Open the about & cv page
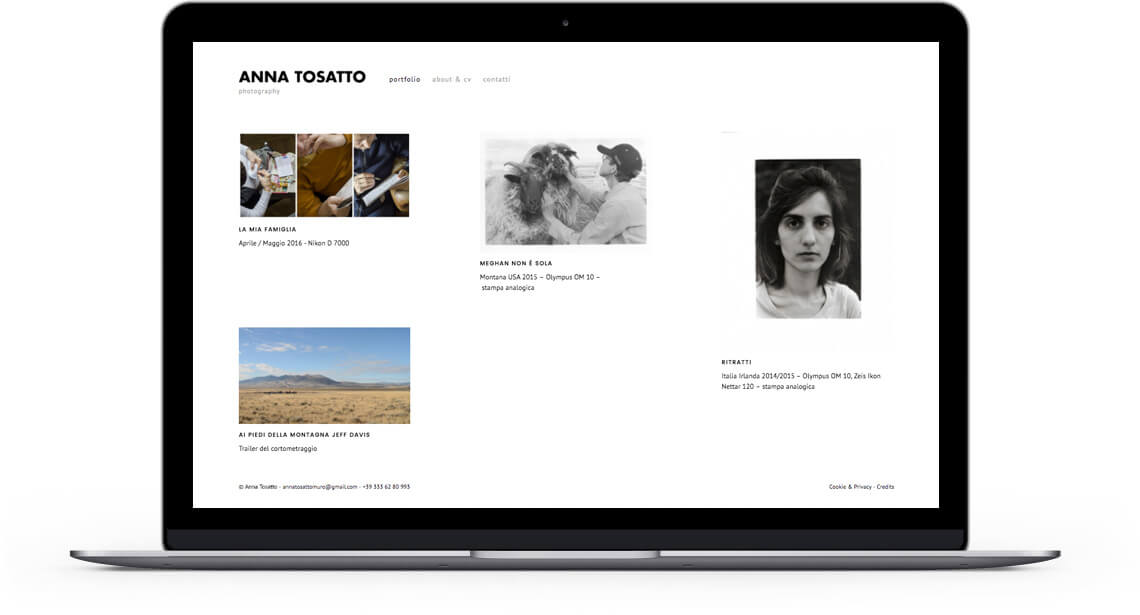 point(451,79)
